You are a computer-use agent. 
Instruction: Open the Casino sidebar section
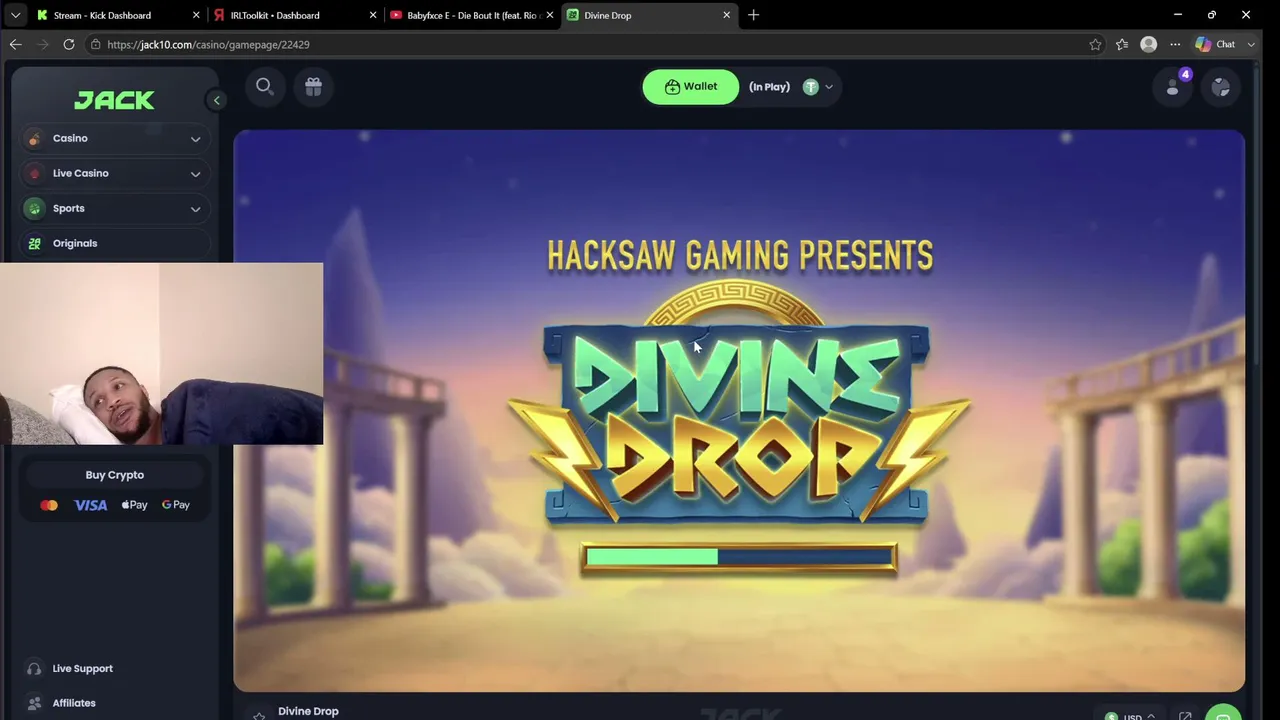click(x=114, y=139)
